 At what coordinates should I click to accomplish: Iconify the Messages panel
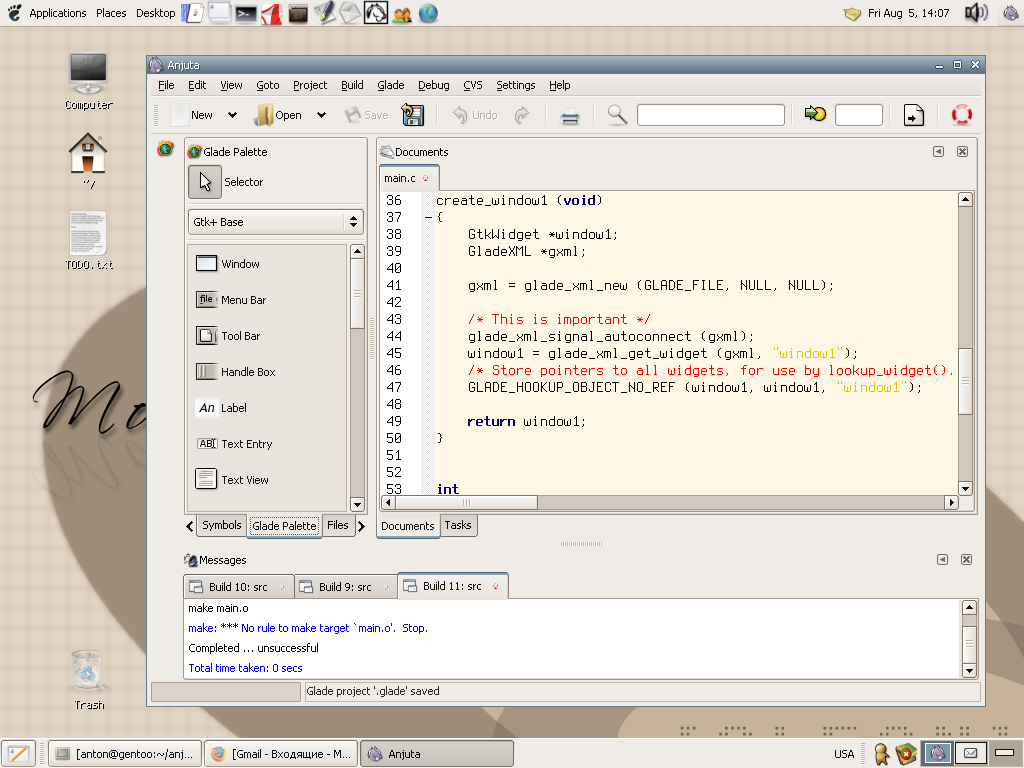tap(942, 560)
